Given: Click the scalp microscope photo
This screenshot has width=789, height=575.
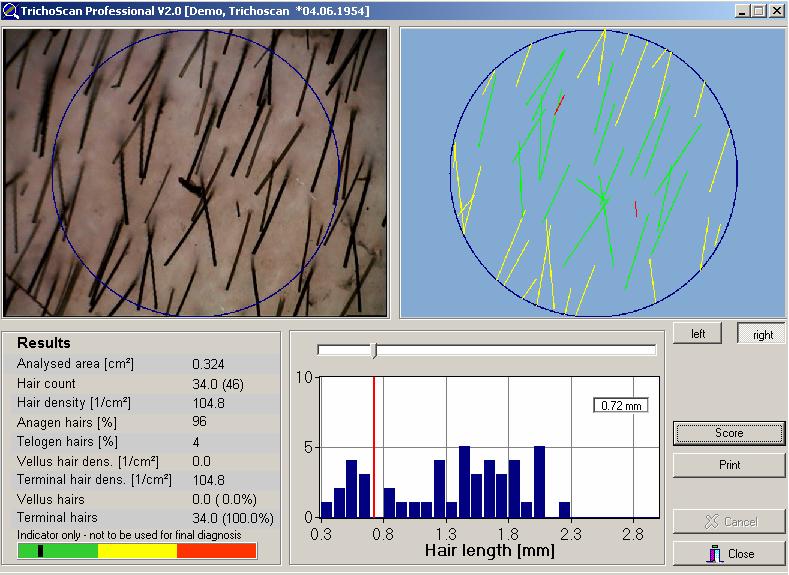Looking at the screenshot, I should coord(195,172).
